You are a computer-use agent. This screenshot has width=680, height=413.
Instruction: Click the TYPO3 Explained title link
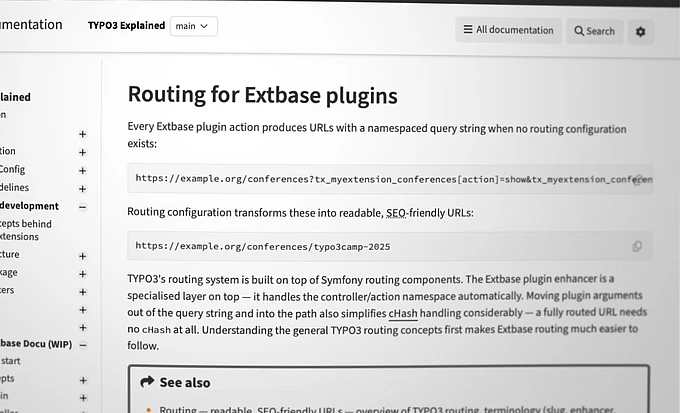click(126, 26)
